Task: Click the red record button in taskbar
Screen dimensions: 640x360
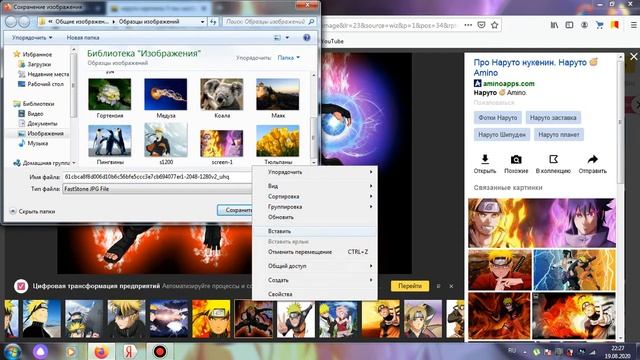Action: pyautogui.click(x=160, y=351)
